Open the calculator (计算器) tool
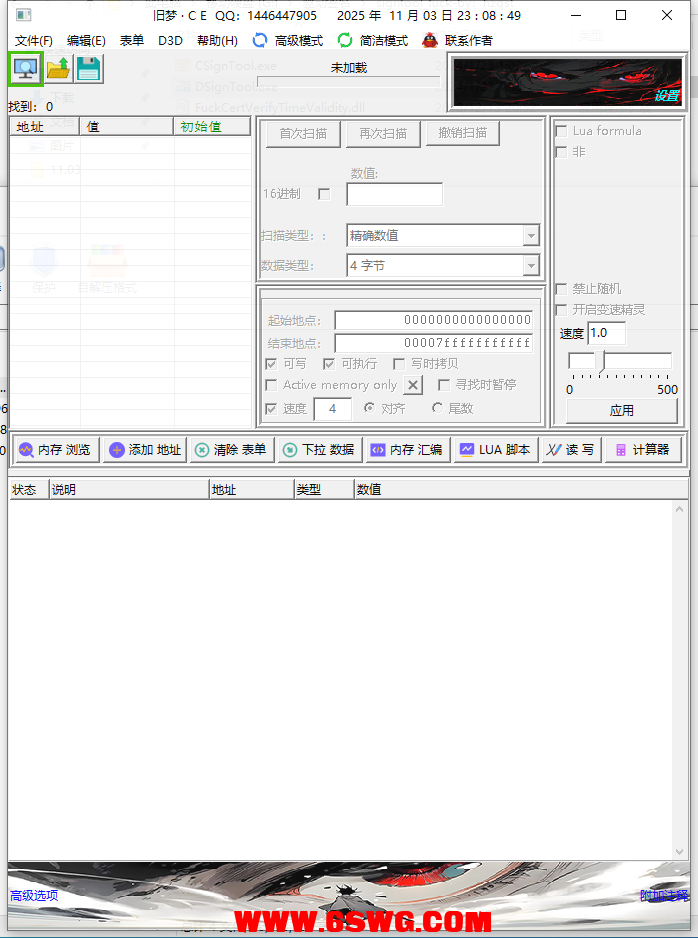 (x=641, y=450)
